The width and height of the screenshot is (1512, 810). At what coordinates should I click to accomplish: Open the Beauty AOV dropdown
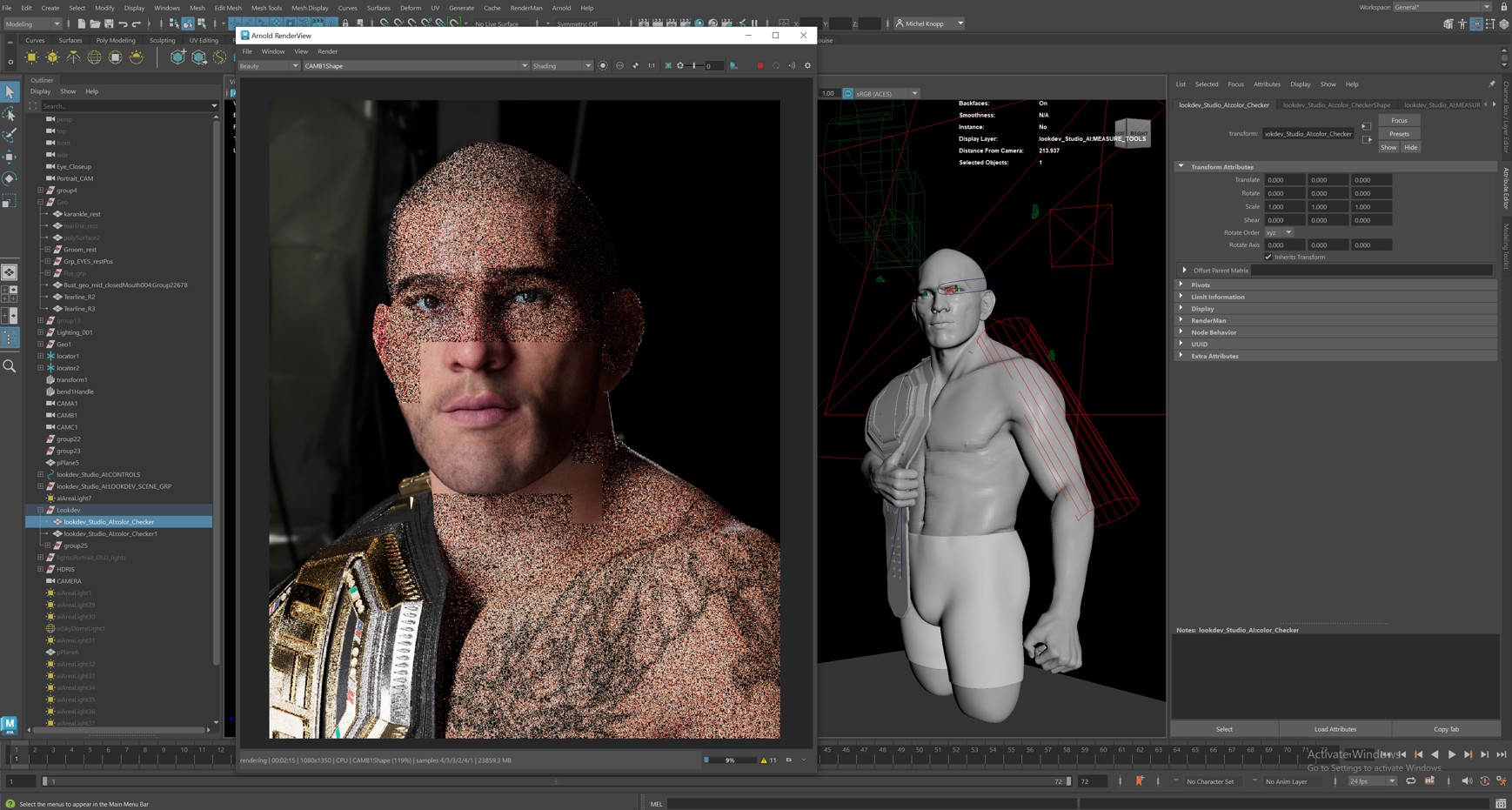click(x=269, y=66)
